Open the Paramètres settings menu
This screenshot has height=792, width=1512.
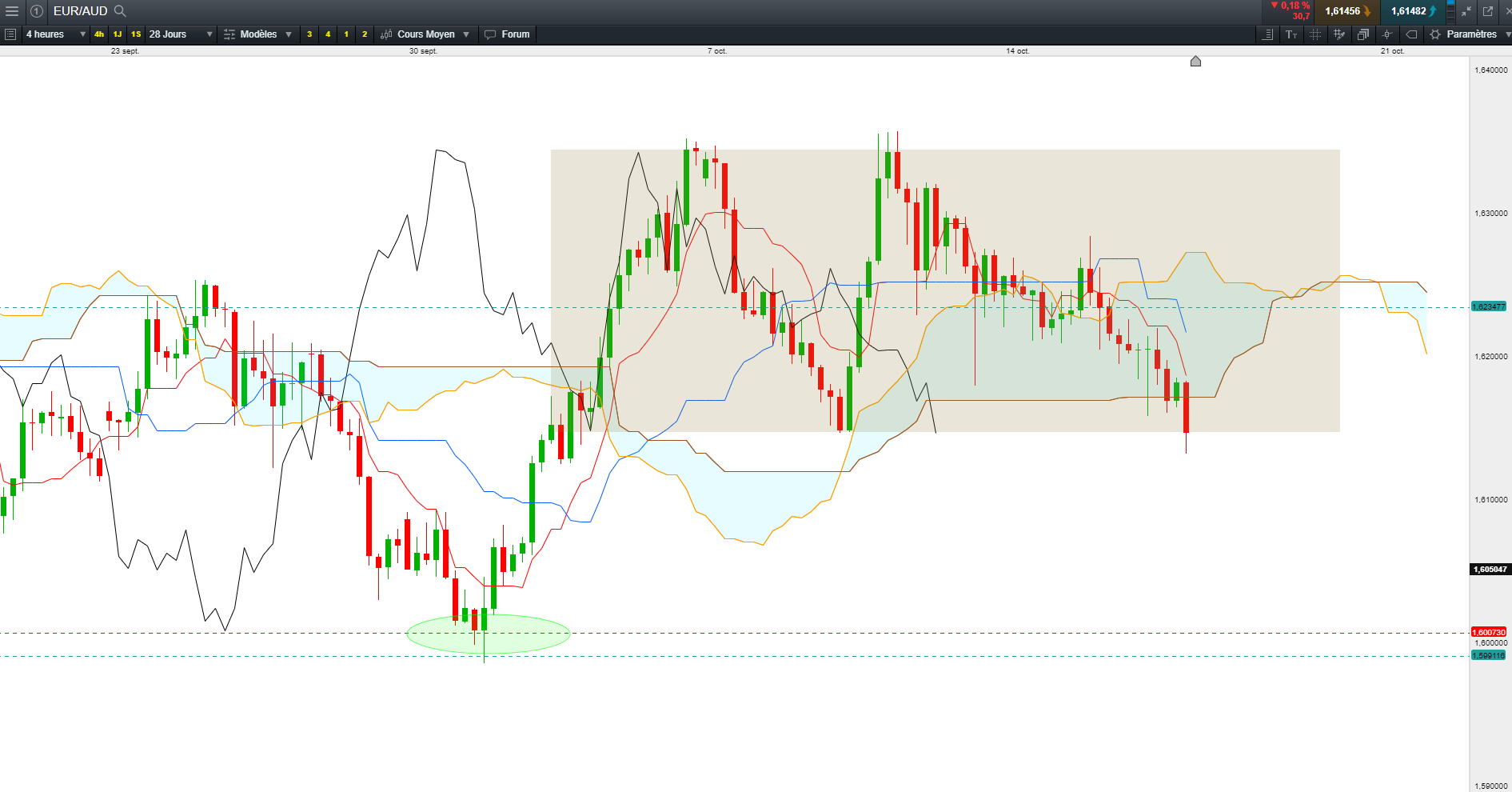pos(1470,34)
